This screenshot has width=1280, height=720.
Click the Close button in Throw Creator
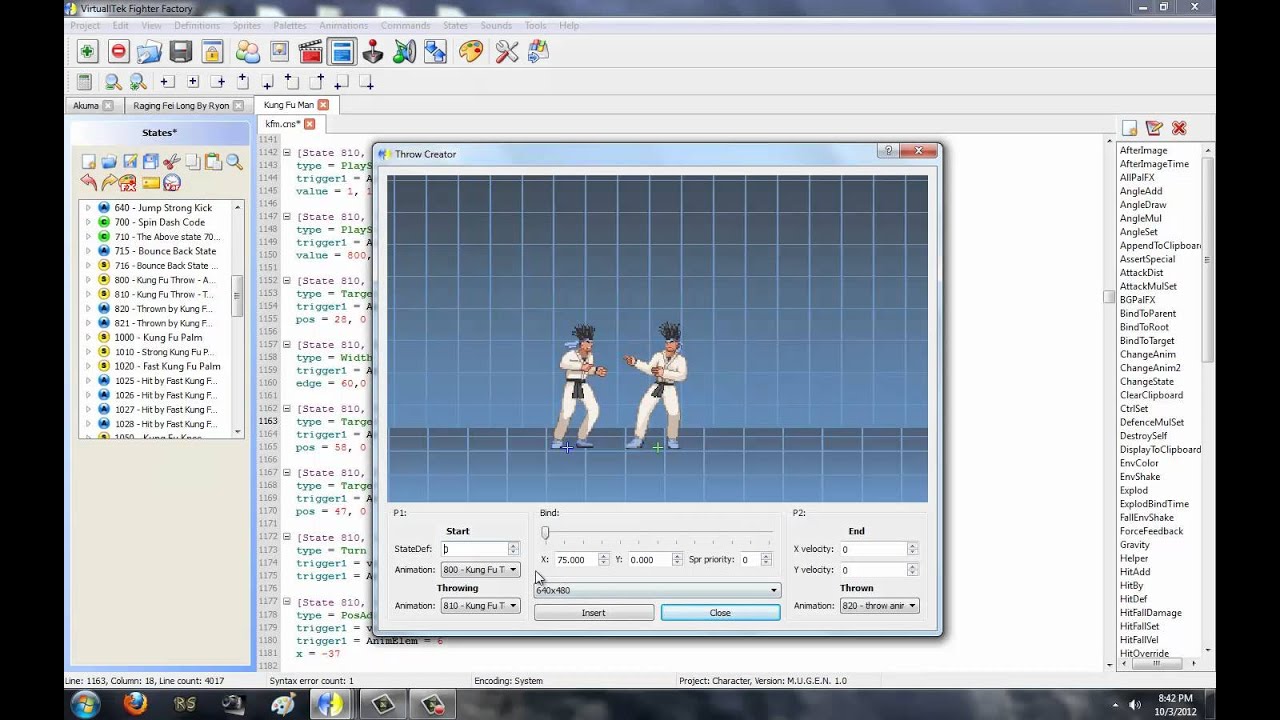click(720, 613)
